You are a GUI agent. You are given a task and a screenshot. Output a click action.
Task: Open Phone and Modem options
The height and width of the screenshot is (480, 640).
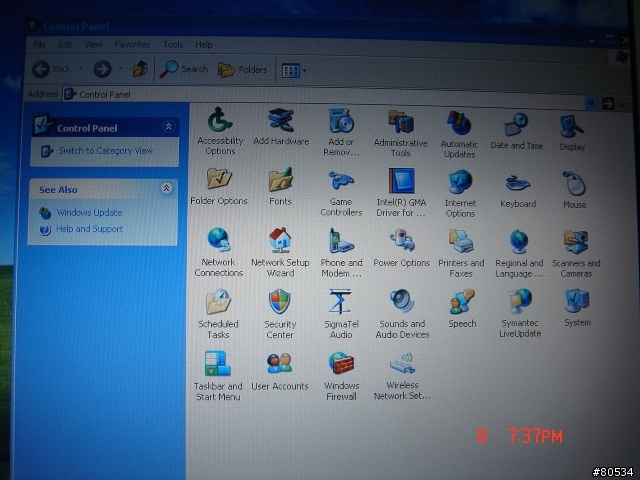(x=341, y=253)
